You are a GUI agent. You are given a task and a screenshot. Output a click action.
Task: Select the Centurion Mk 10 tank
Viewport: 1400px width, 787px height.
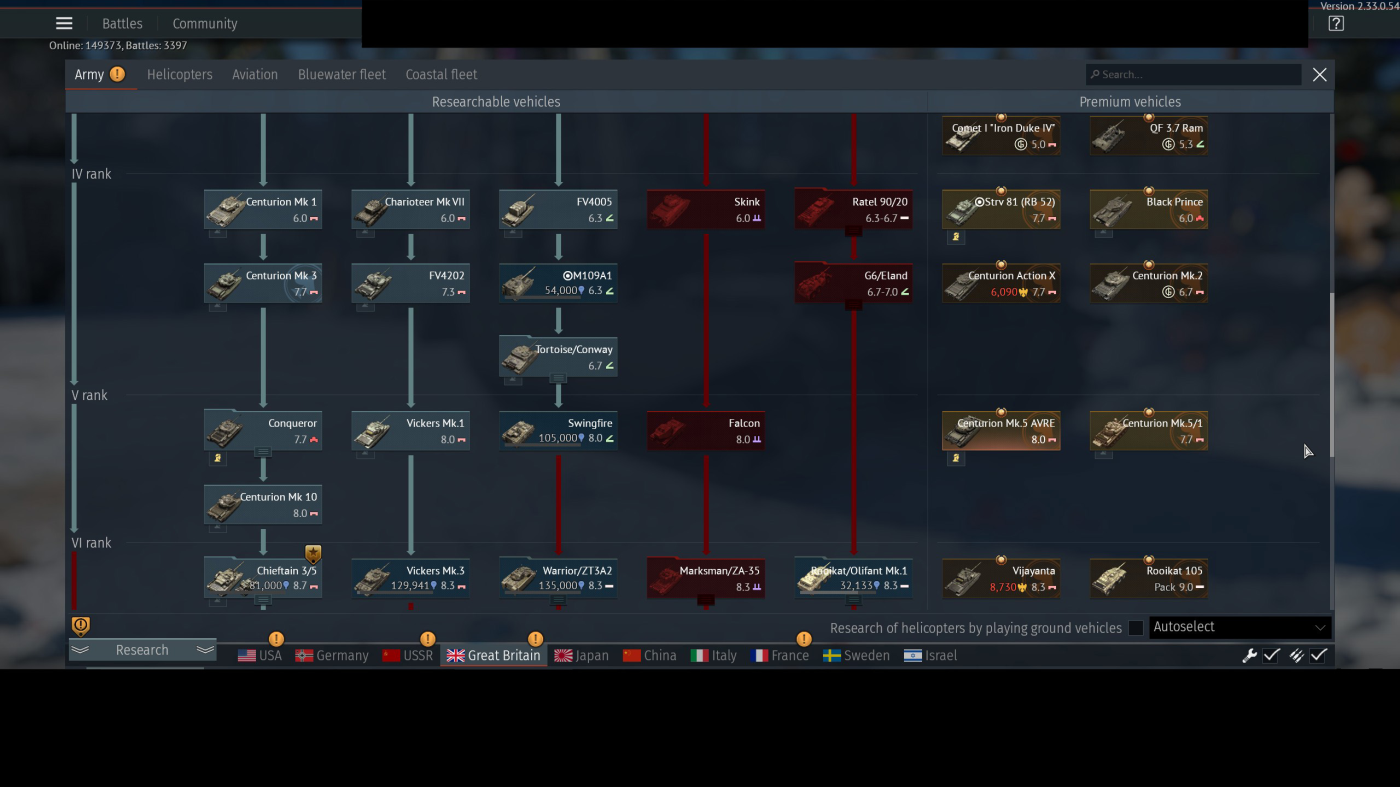(263, 506)
